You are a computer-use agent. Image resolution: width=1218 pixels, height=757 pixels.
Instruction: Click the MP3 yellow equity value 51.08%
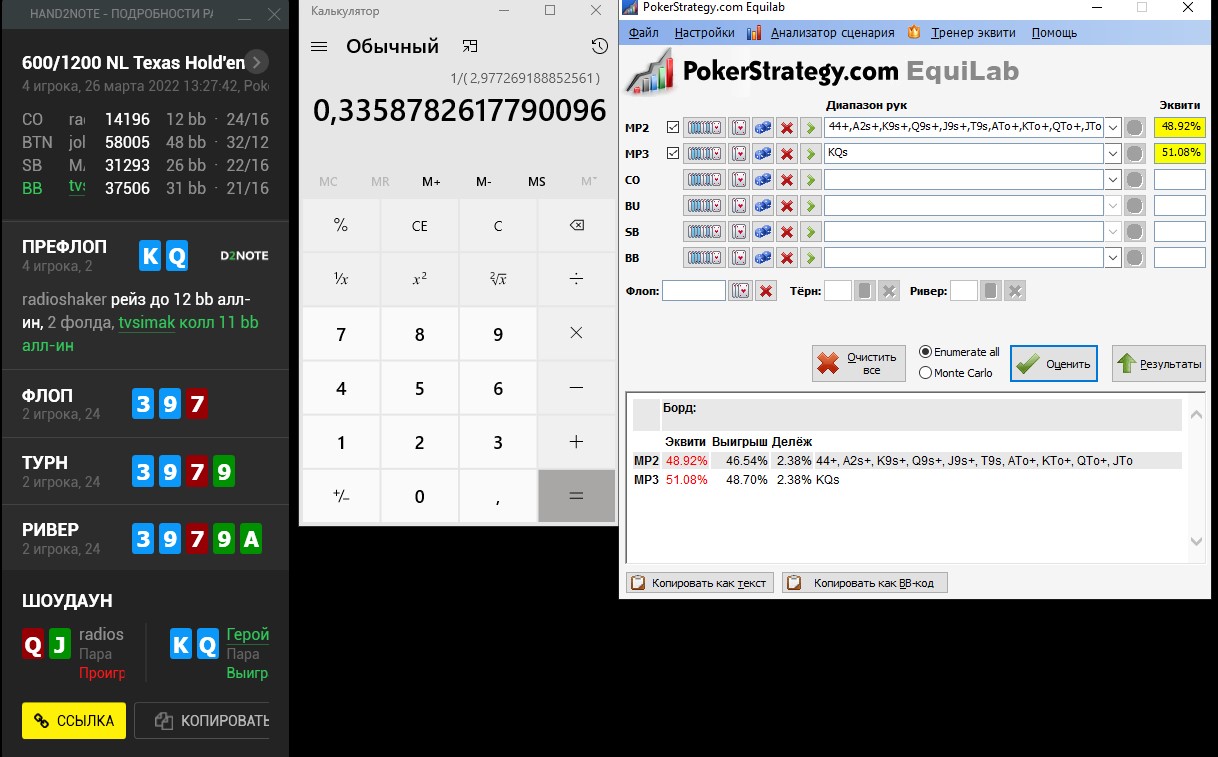(x=1180, y=154)
